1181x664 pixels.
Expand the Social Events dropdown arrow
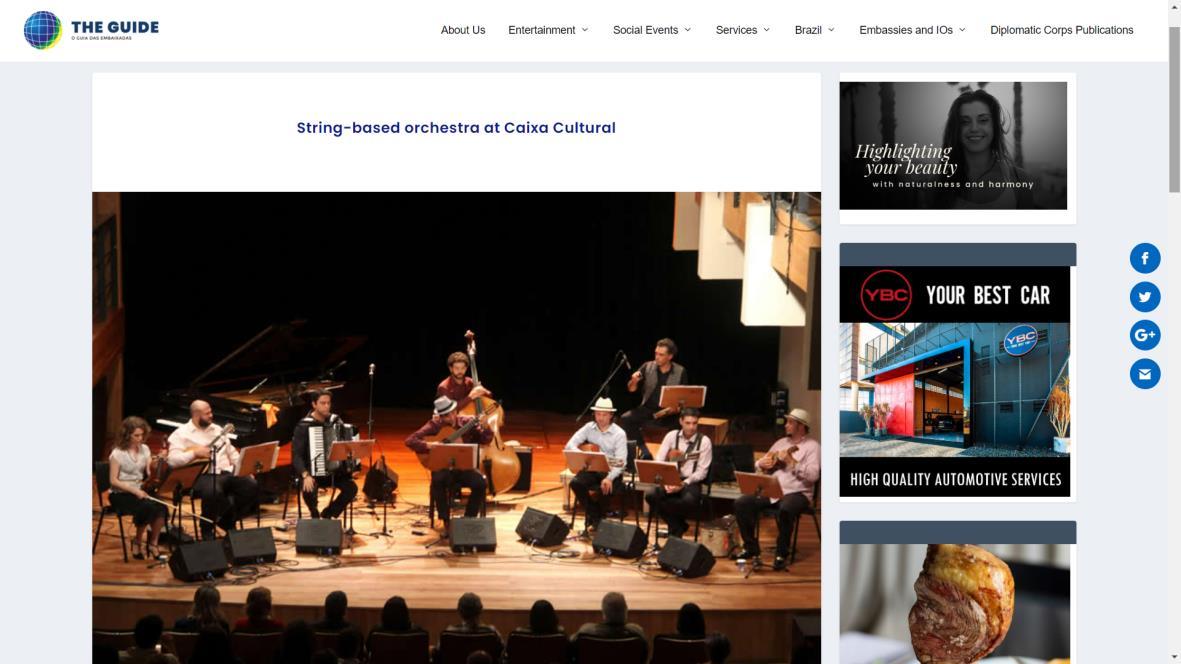[x=688, y=30]
